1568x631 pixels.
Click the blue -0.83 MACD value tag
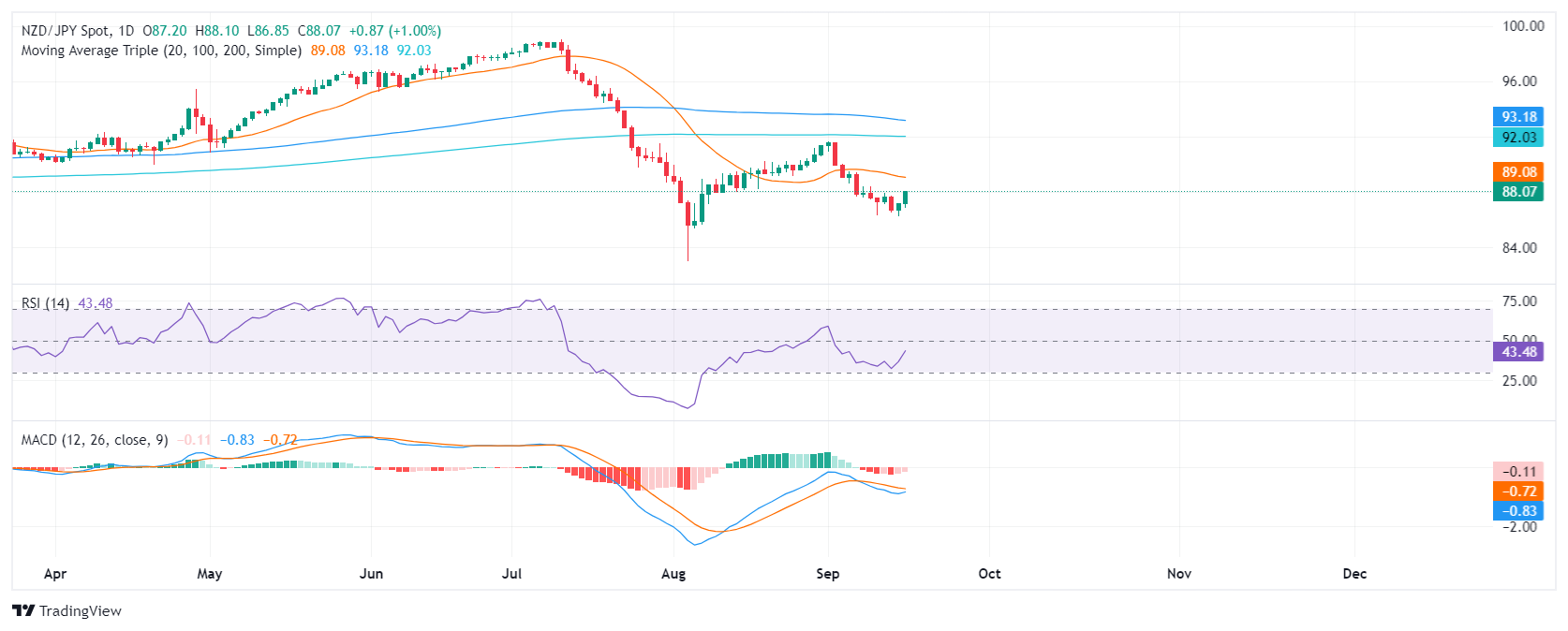(x=1518, y=511)
